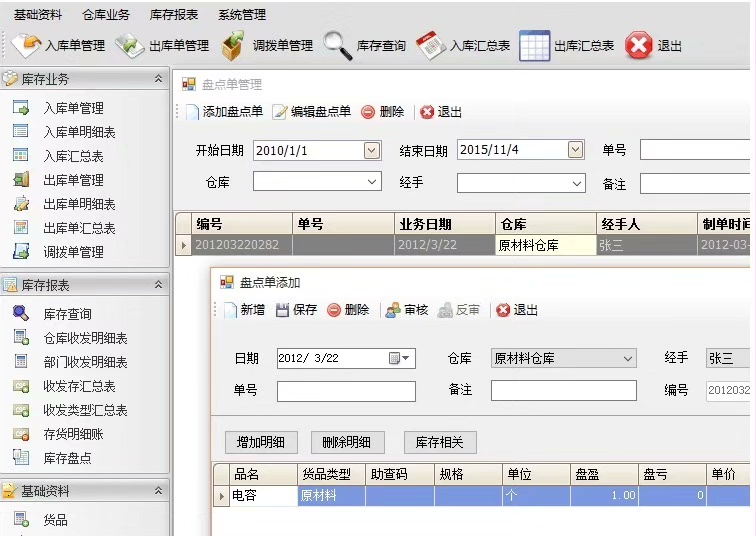This screenshot has height=536, width=756.
Task: Click the 货品 sidebar icon
Action: coord(21,519)
